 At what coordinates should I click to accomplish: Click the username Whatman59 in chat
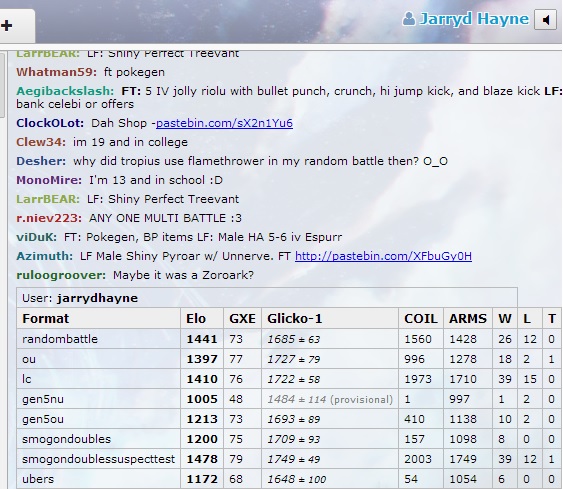pos(56,72)
